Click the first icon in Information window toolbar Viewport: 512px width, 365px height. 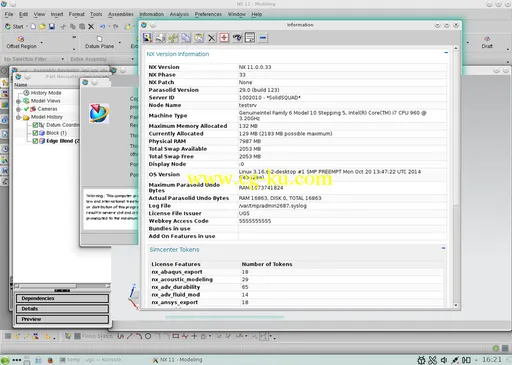pos(147,38)
